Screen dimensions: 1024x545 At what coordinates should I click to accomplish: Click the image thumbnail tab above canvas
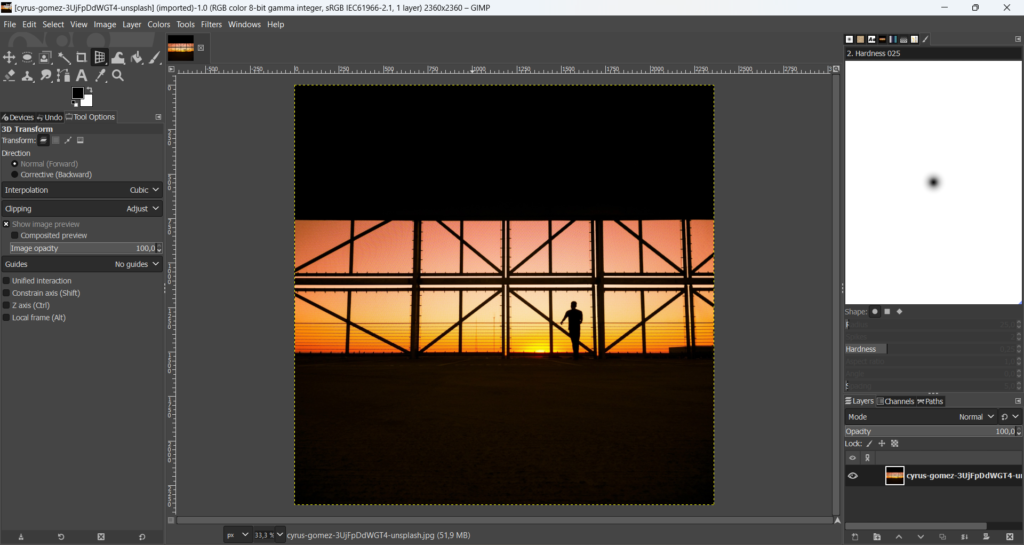[181, 47]
